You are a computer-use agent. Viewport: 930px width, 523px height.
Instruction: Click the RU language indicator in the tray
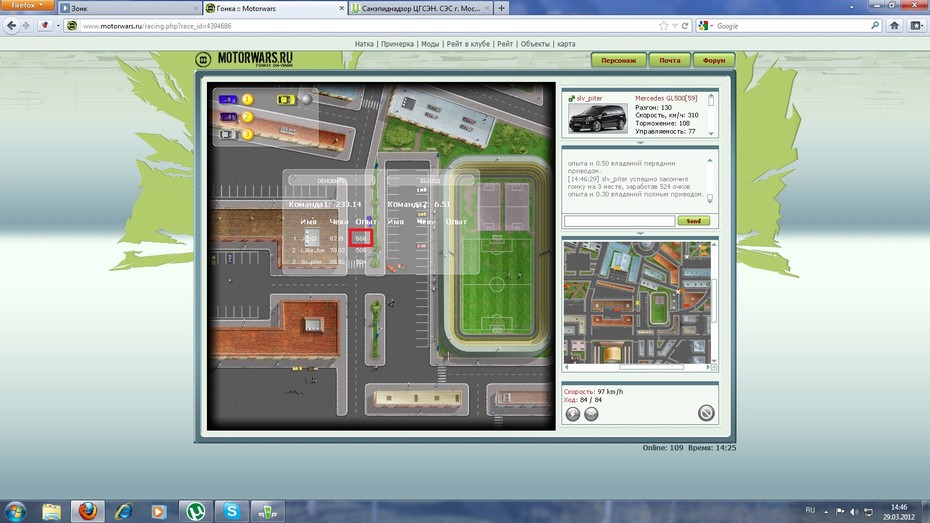tap(810, 511)
